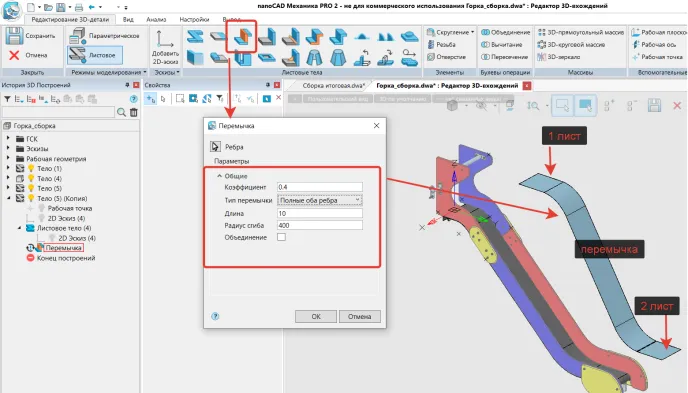Click the print icon in quick access toolbar
Image resolution: width=688 pixels, height=393 pixels.
[x=79, y=7]
